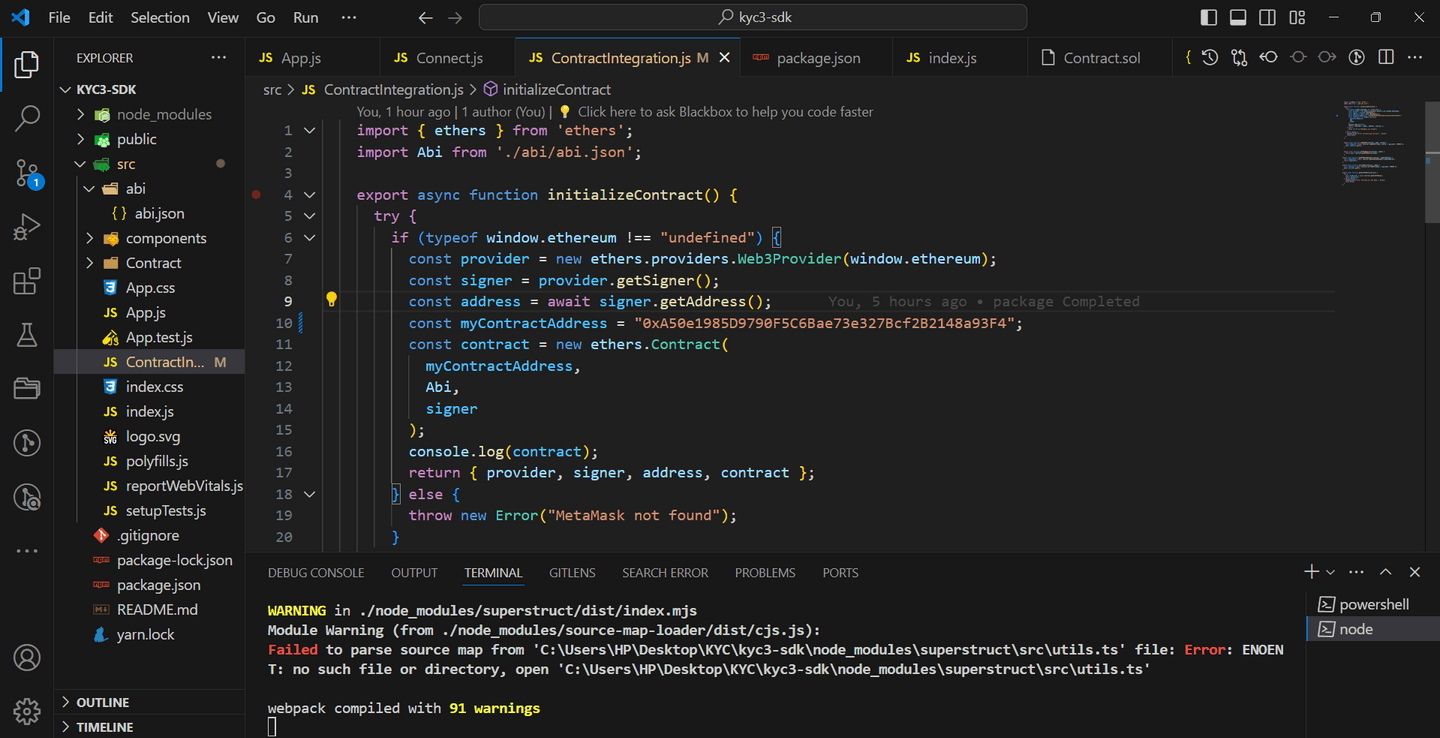
Task: Toggle the primary side bar layout button
Action: tap(1208, 18)
